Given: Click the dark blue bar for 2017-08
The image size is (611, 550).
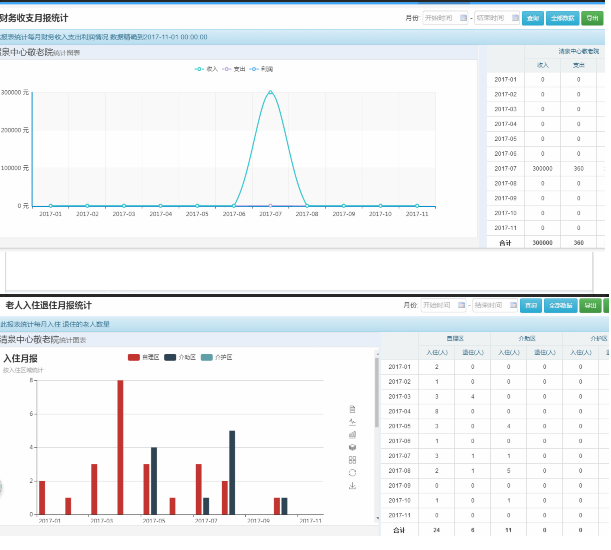Looking at the screenshot, I should 232,472.
